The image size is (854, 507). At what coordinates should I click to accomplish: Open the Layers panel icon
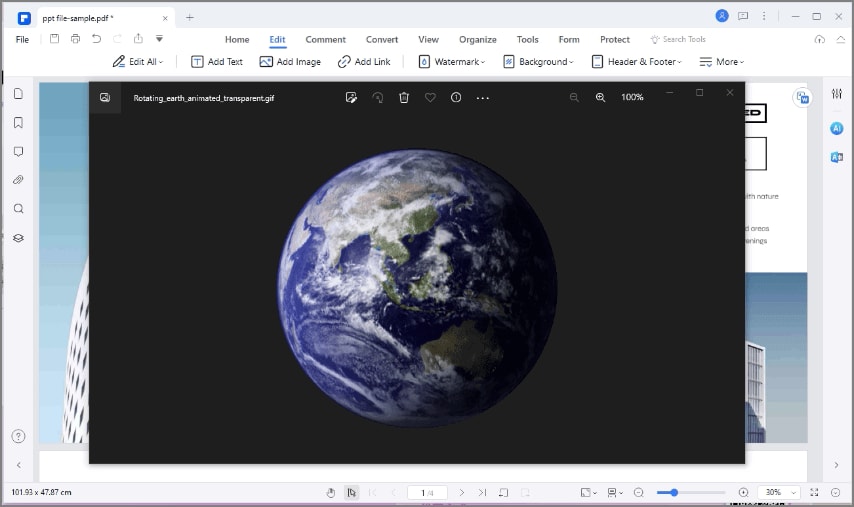(19, 238)
